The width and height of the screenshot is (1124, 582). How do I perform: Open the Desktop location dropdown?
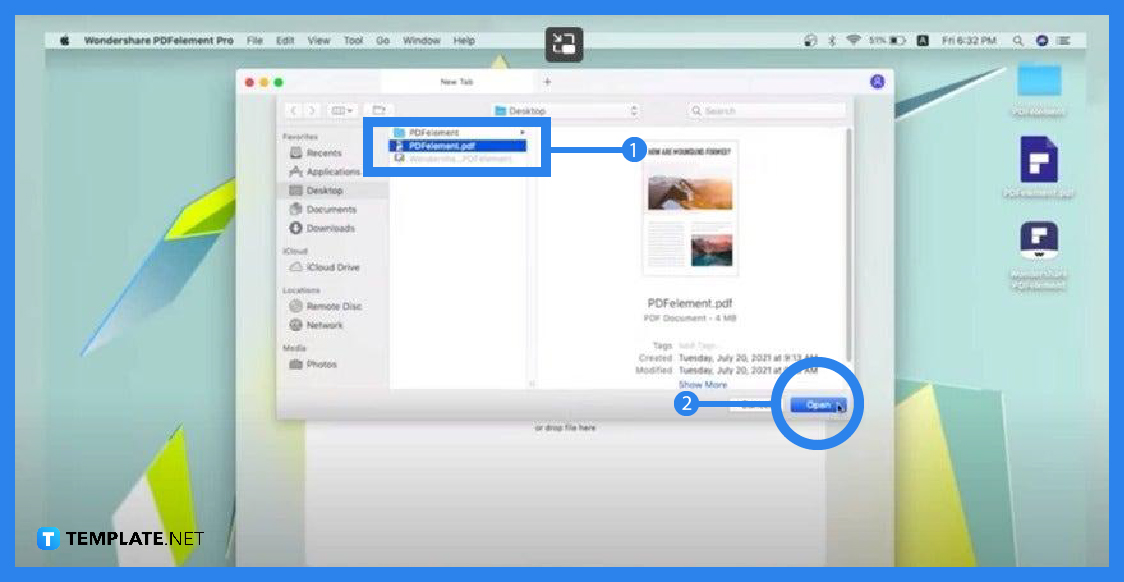(x=566, y=111)
